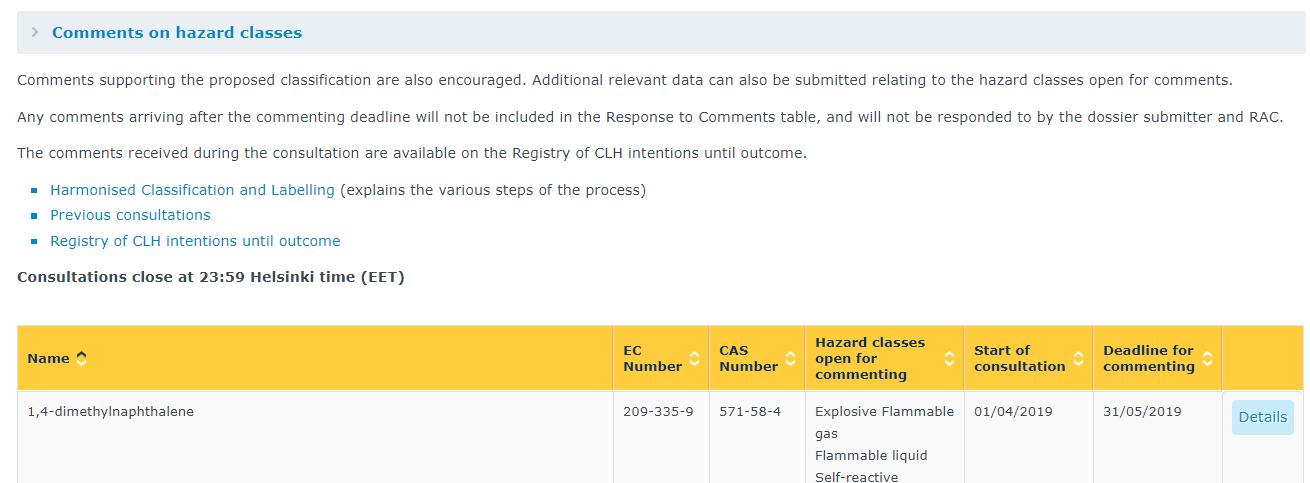The image size is (1310, 483).
Task: Click the Deadline for commenting header label
Action: [1148, 358]
